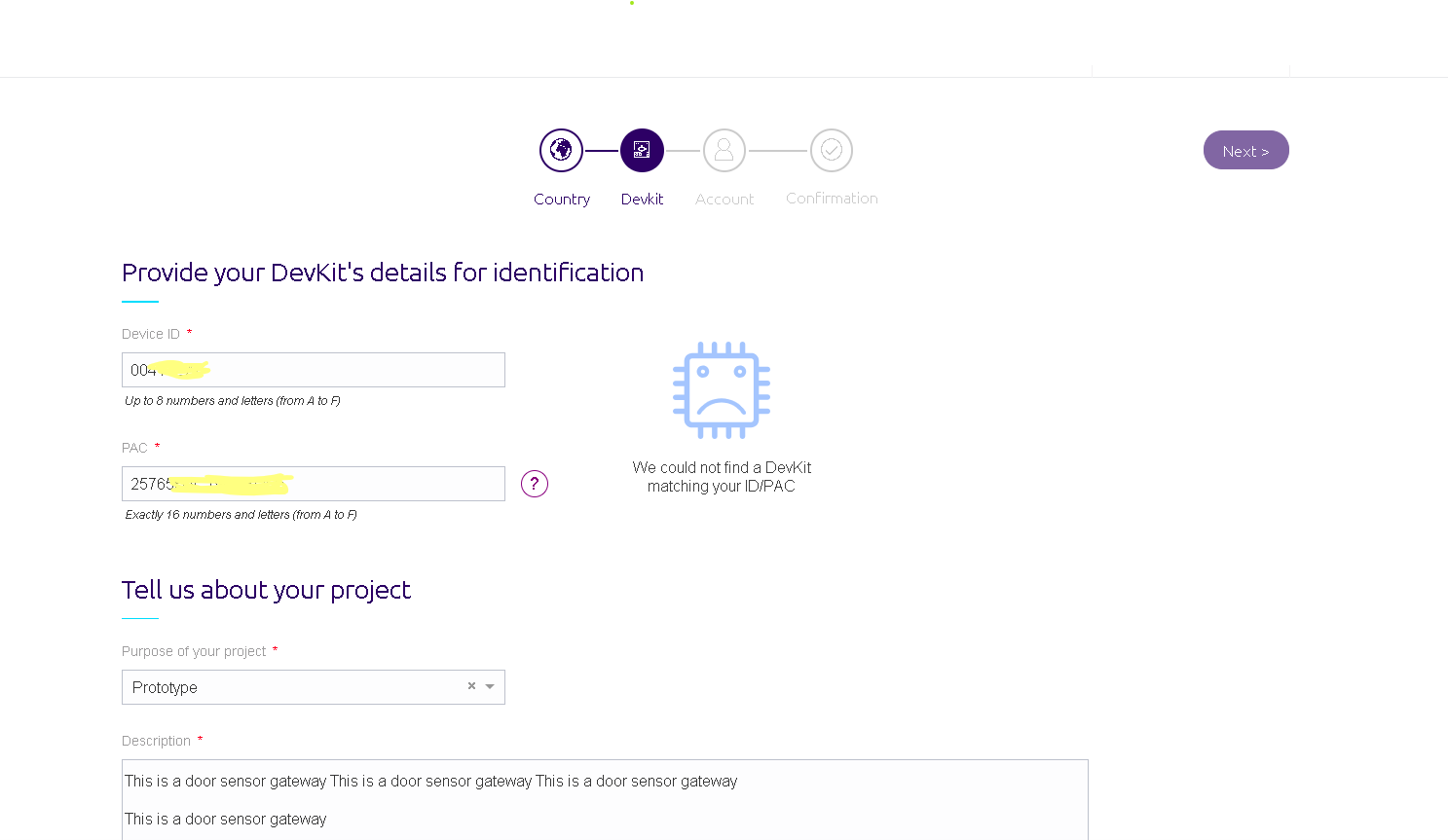Click the dropdown chevron next to Prototype
The width and height of the screenshot is (1448, 840).
489,687
